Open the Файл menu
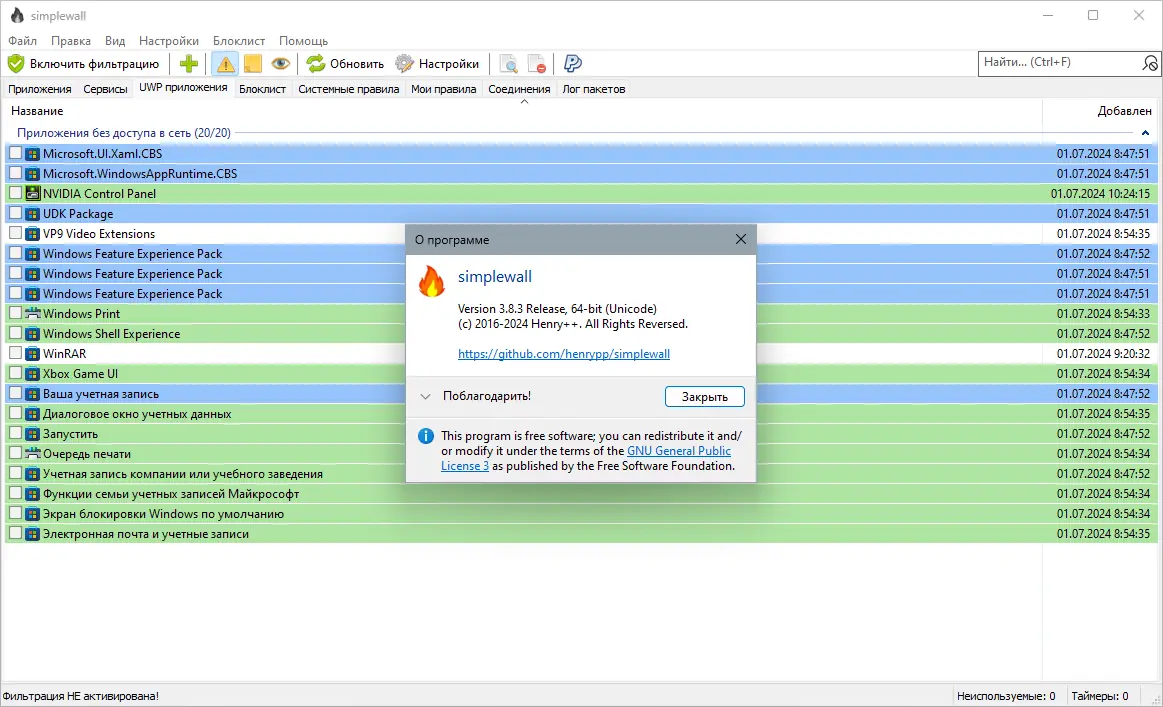The height and width of the screenshot is (707, 1163). (x=23, y=41)
